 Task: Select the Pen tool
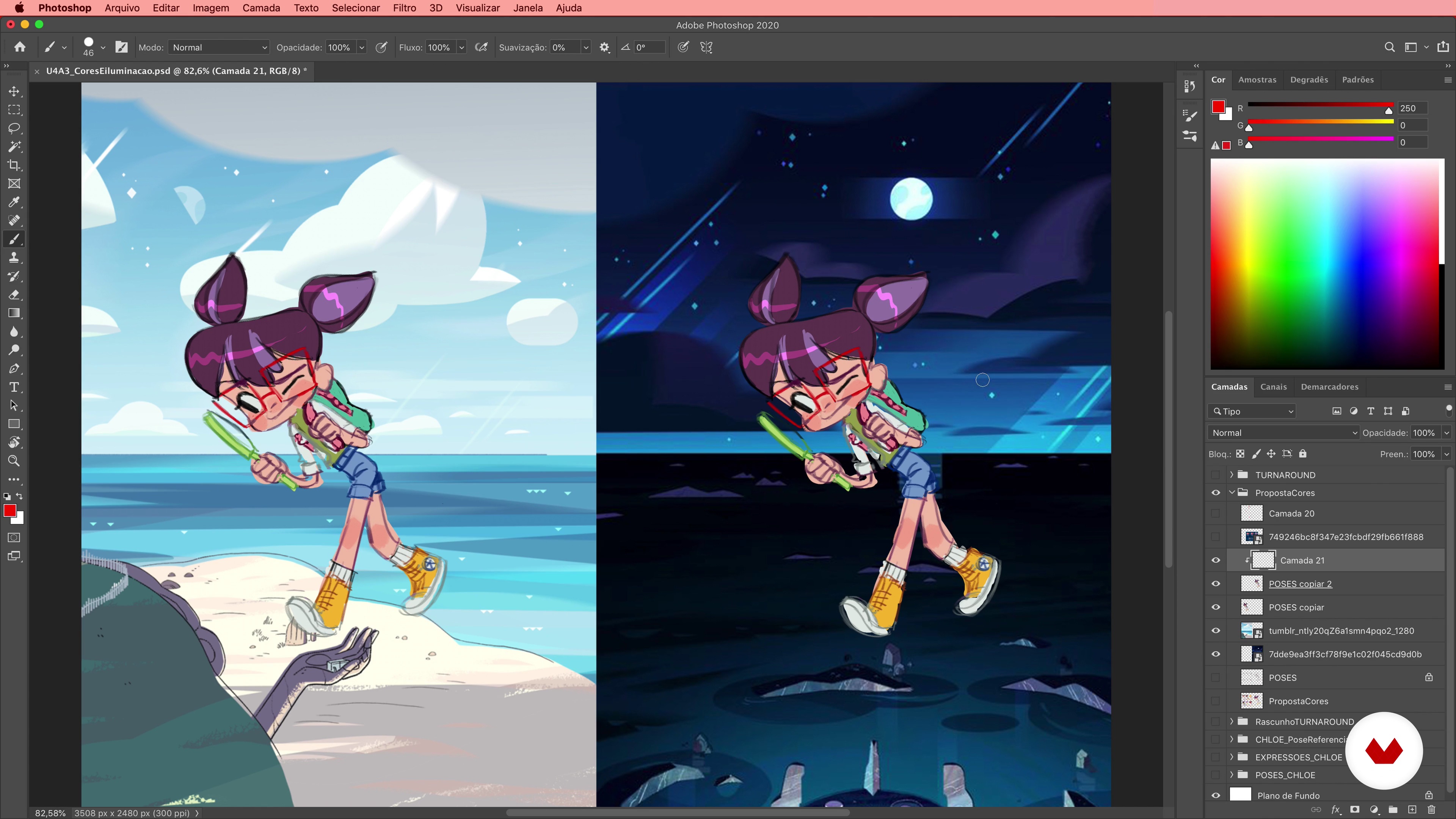point(14,369)
